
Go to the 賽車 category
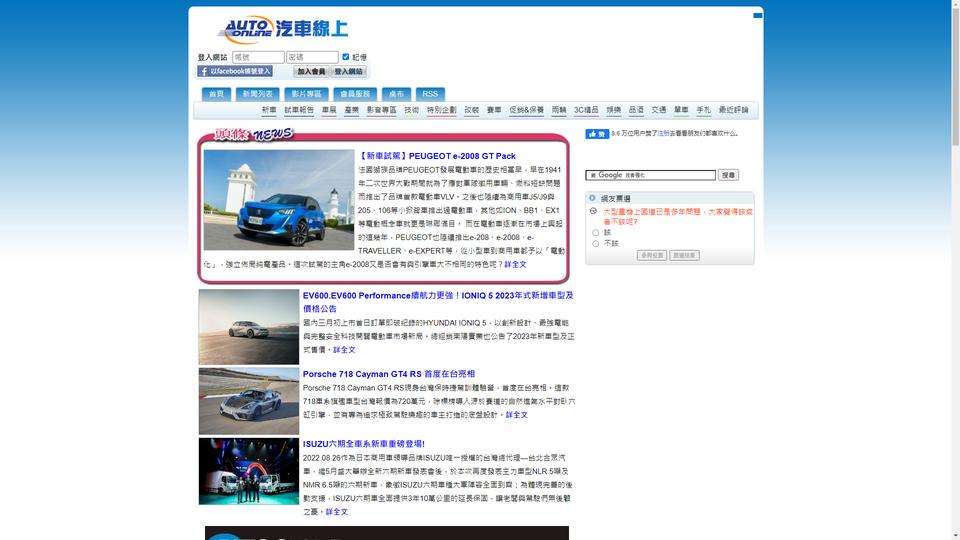click(x=494, y=110)
